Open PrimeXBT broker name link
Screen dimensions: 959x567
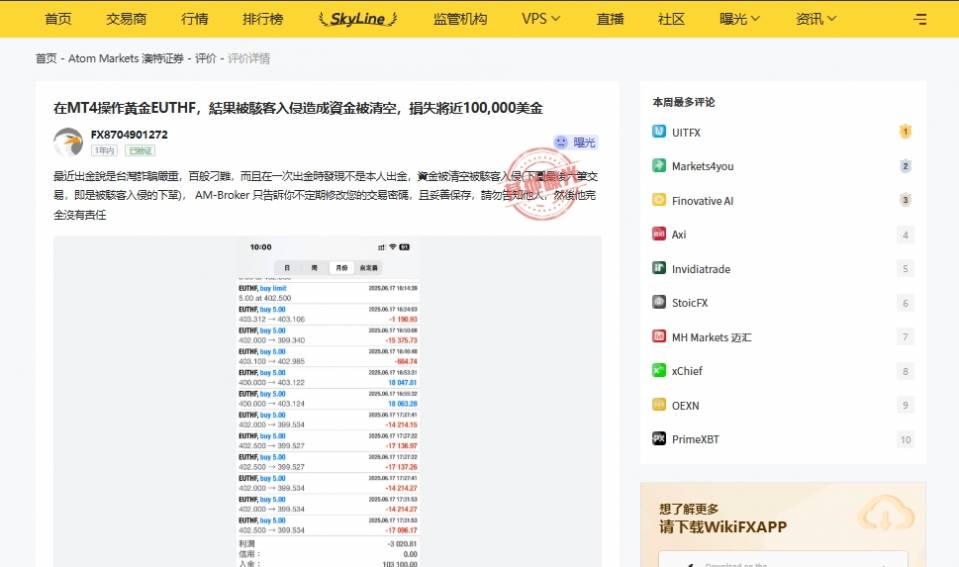[x=695, y=439]
